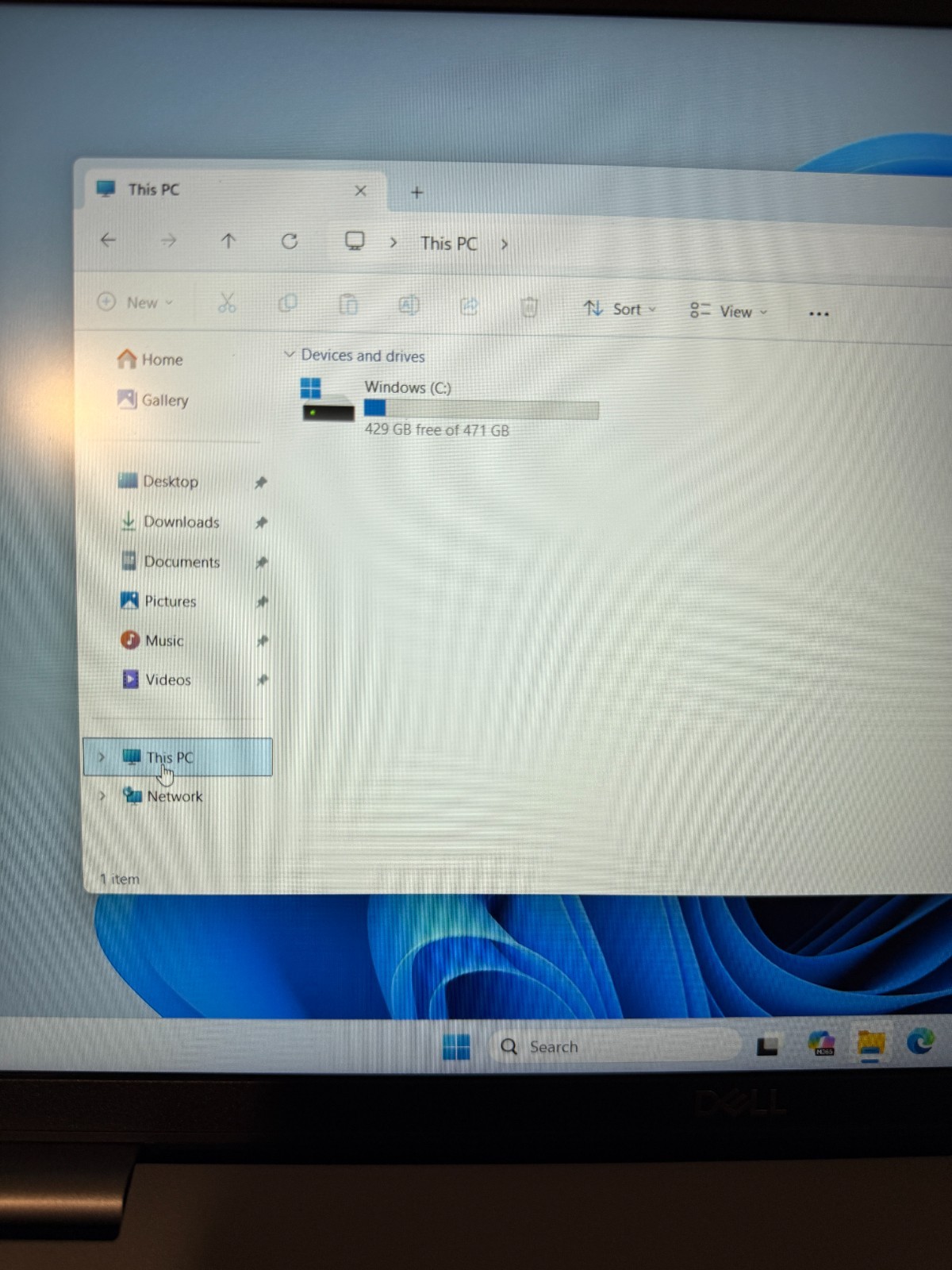Open the View dropdown

coord(728,311)
